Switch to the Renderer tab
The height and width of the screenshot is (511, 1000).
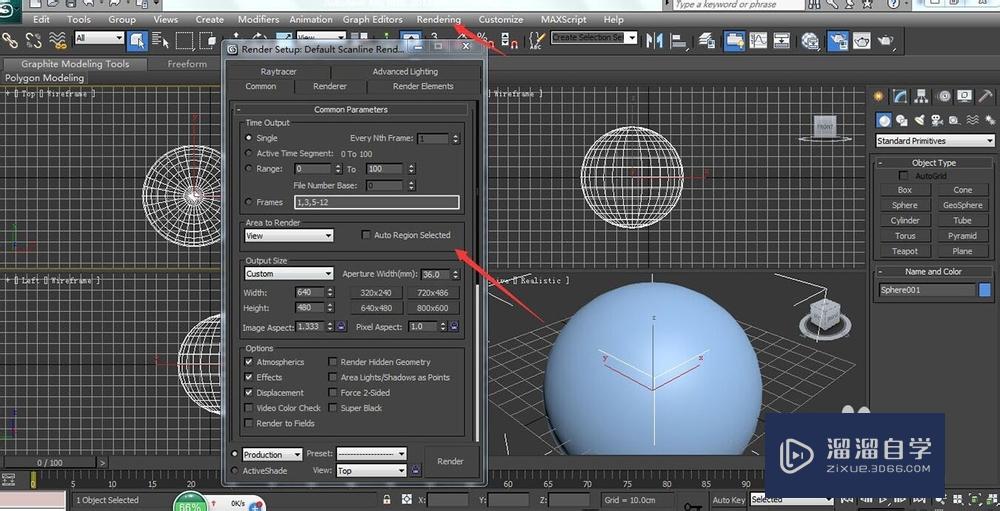(x=330, y=87)
